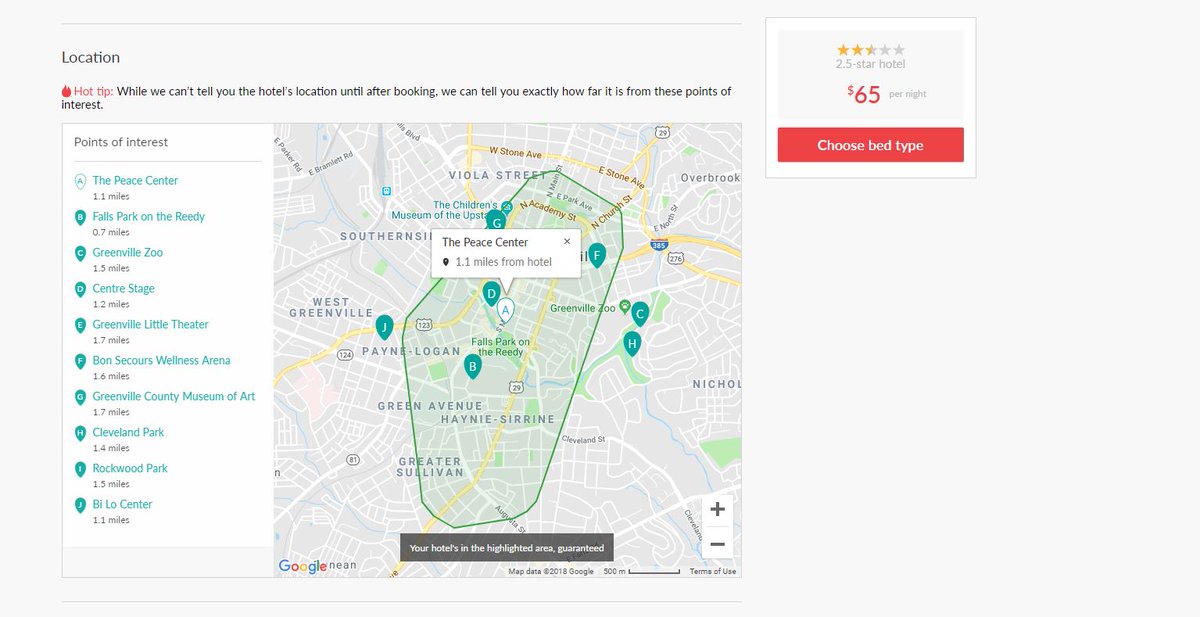Click the 1.1 miles from hotel popup text
Viewport: 1200px width, 617px height.
[503, 262]
